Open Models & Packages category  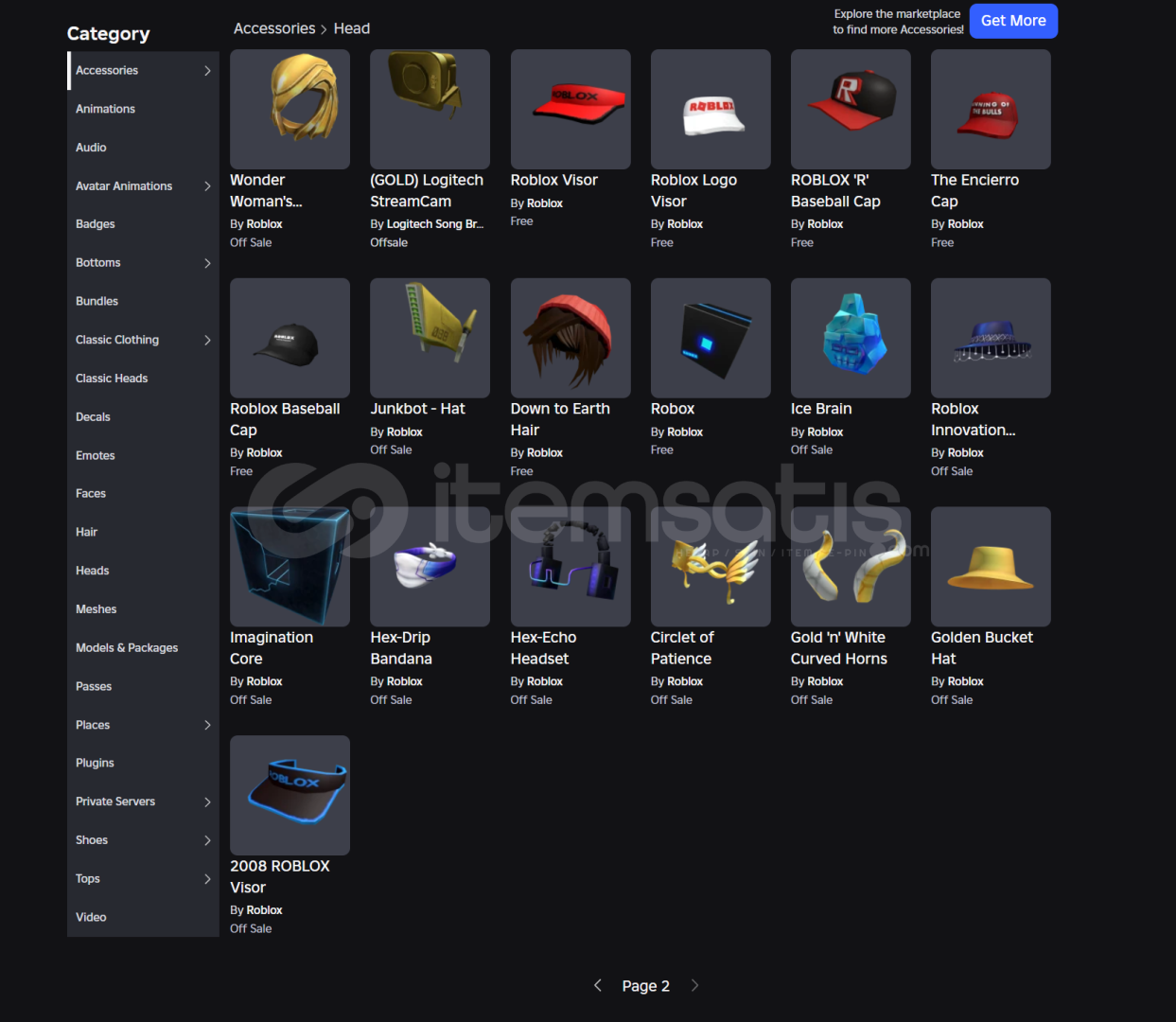point(143,648)
